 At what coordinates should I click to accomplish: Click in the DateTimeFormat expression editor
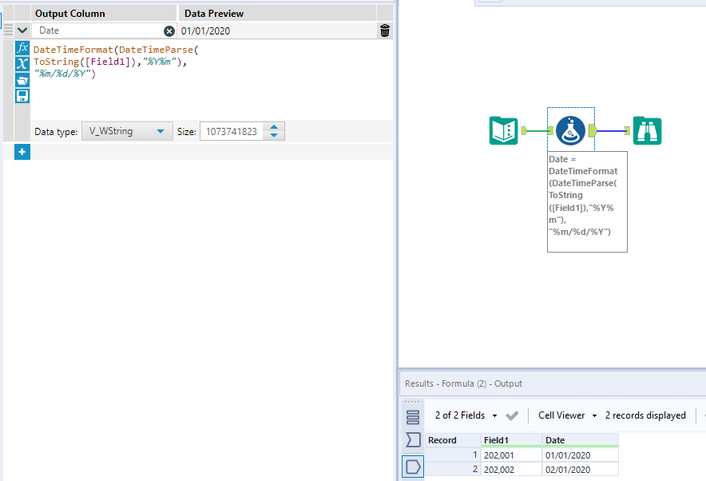pos(212,79)
